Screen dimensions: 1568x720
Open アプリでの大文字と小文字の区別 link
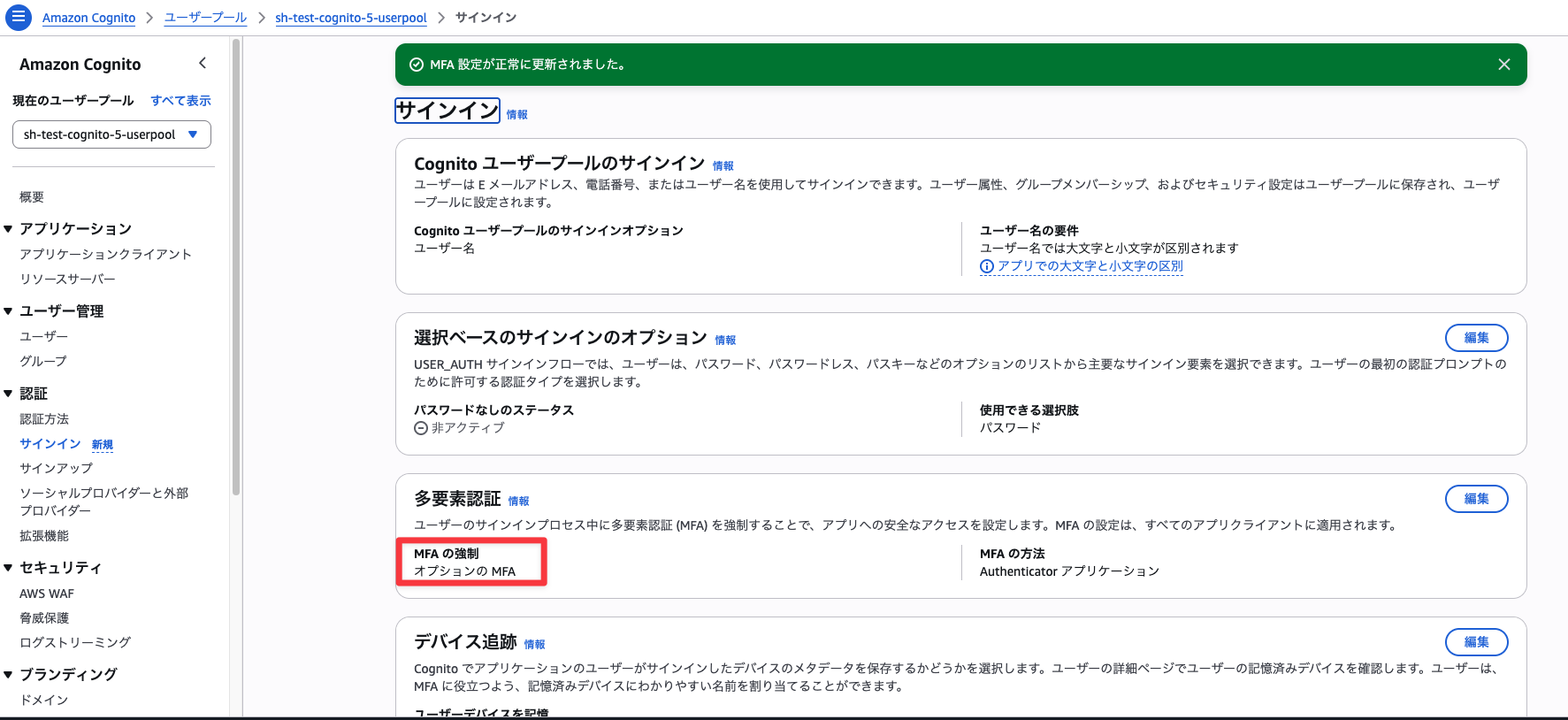[x=1090, y=266]
